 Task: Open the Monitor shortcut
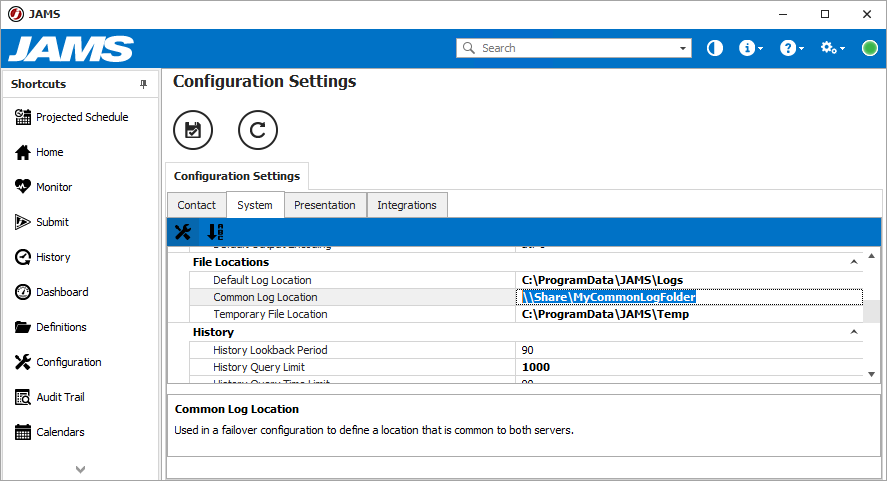pyautogui.click(x=44, y=187)
